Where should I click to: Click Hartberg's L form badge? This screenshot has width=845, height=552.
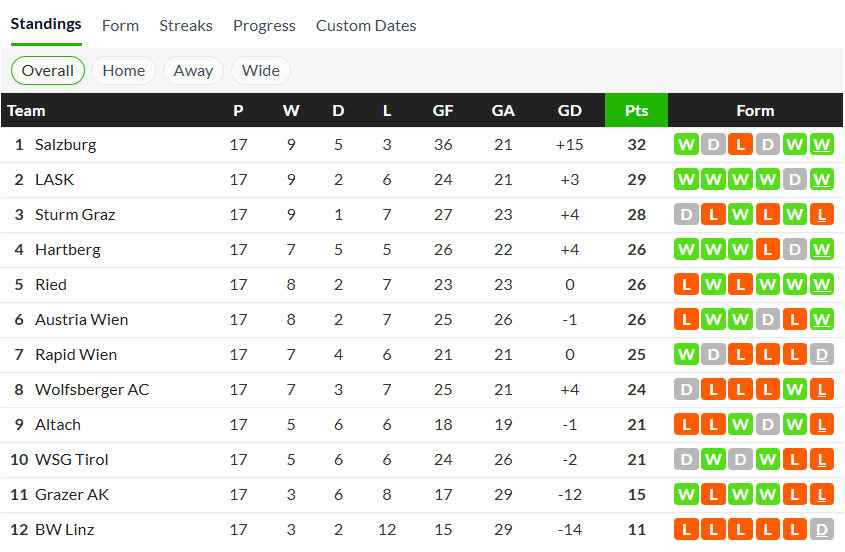click(x=768, y=250)
